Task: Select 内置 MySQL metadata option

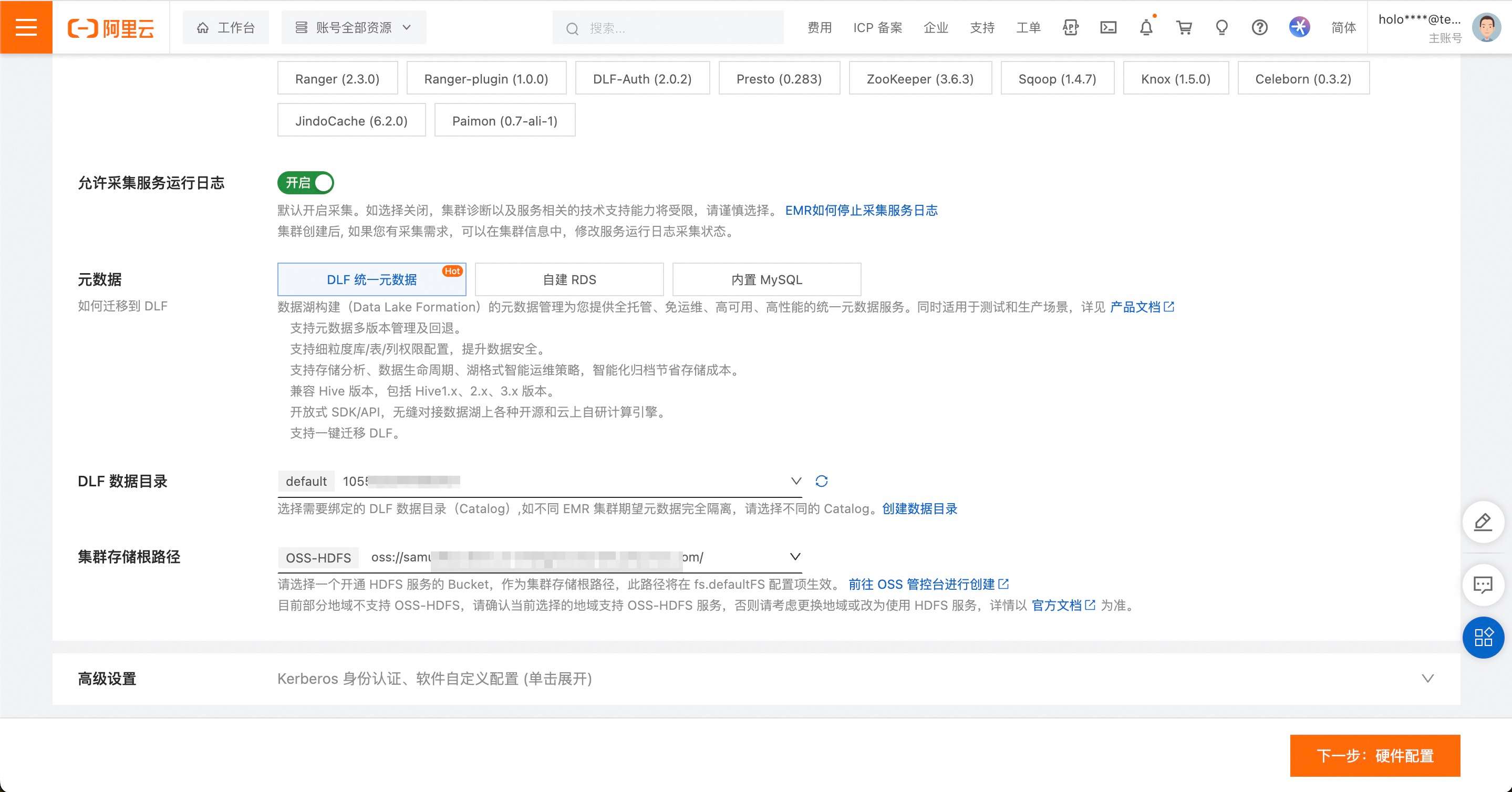Action: (767, 279)
